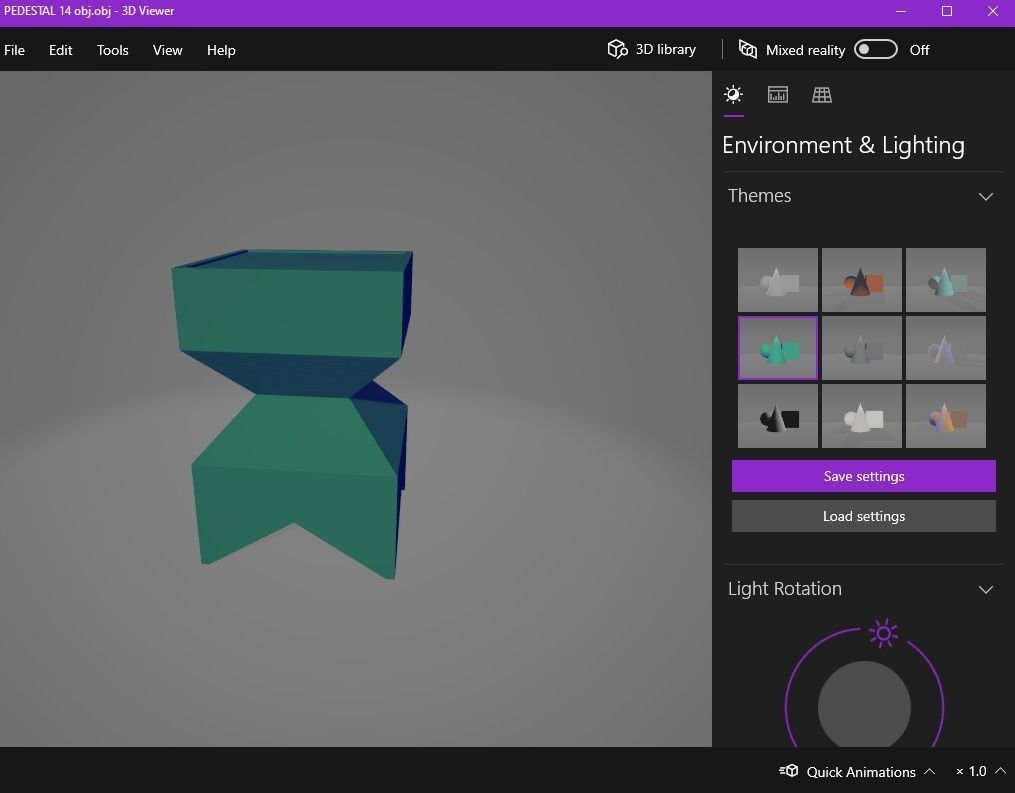Open the File menu
Viewport: 1015px width, 793px height.
coord(14,50)
